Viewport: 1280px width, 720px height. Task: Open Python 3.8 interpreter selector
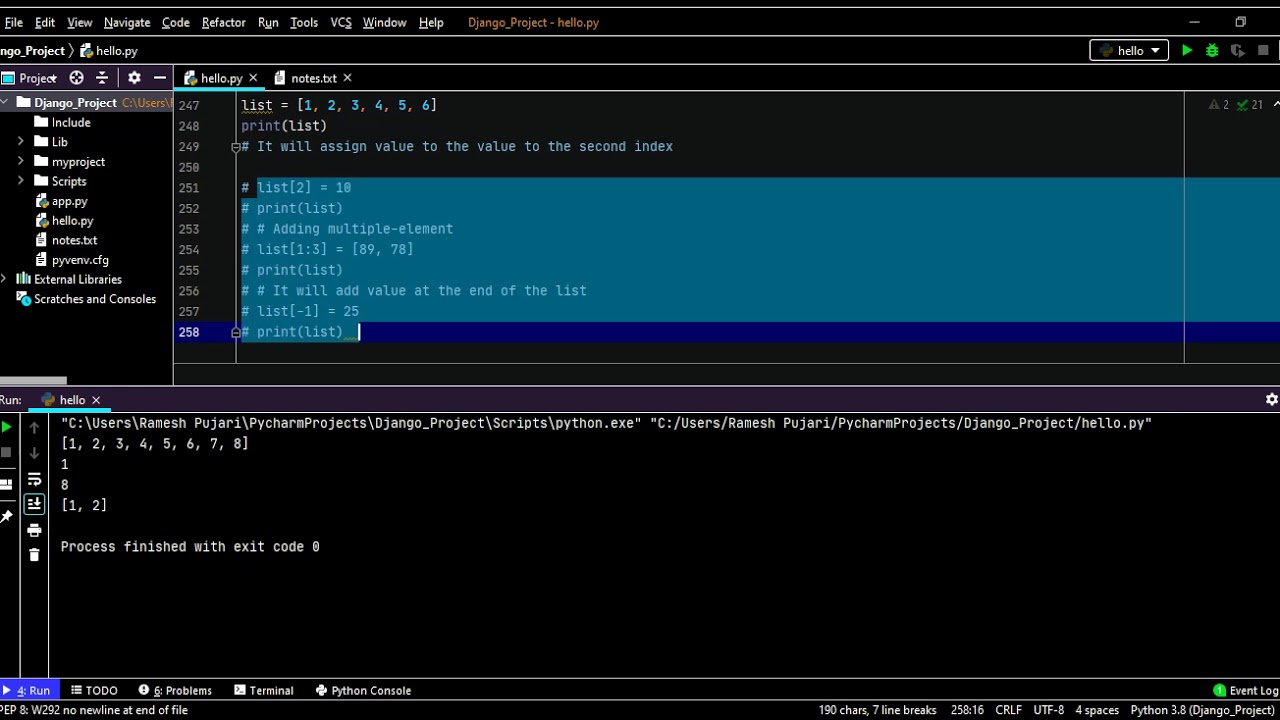point(1202,710)
